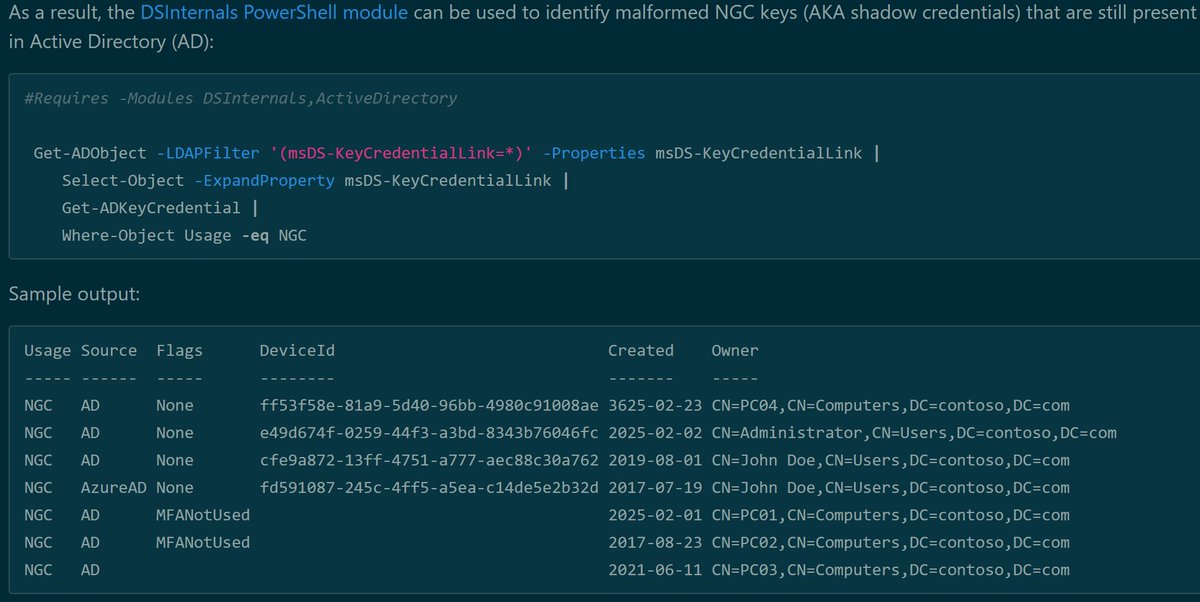Click the John Doe owner in the 2019-08-01 row
The width and height of the screenshot is (1200, 602).
[890, 461]
